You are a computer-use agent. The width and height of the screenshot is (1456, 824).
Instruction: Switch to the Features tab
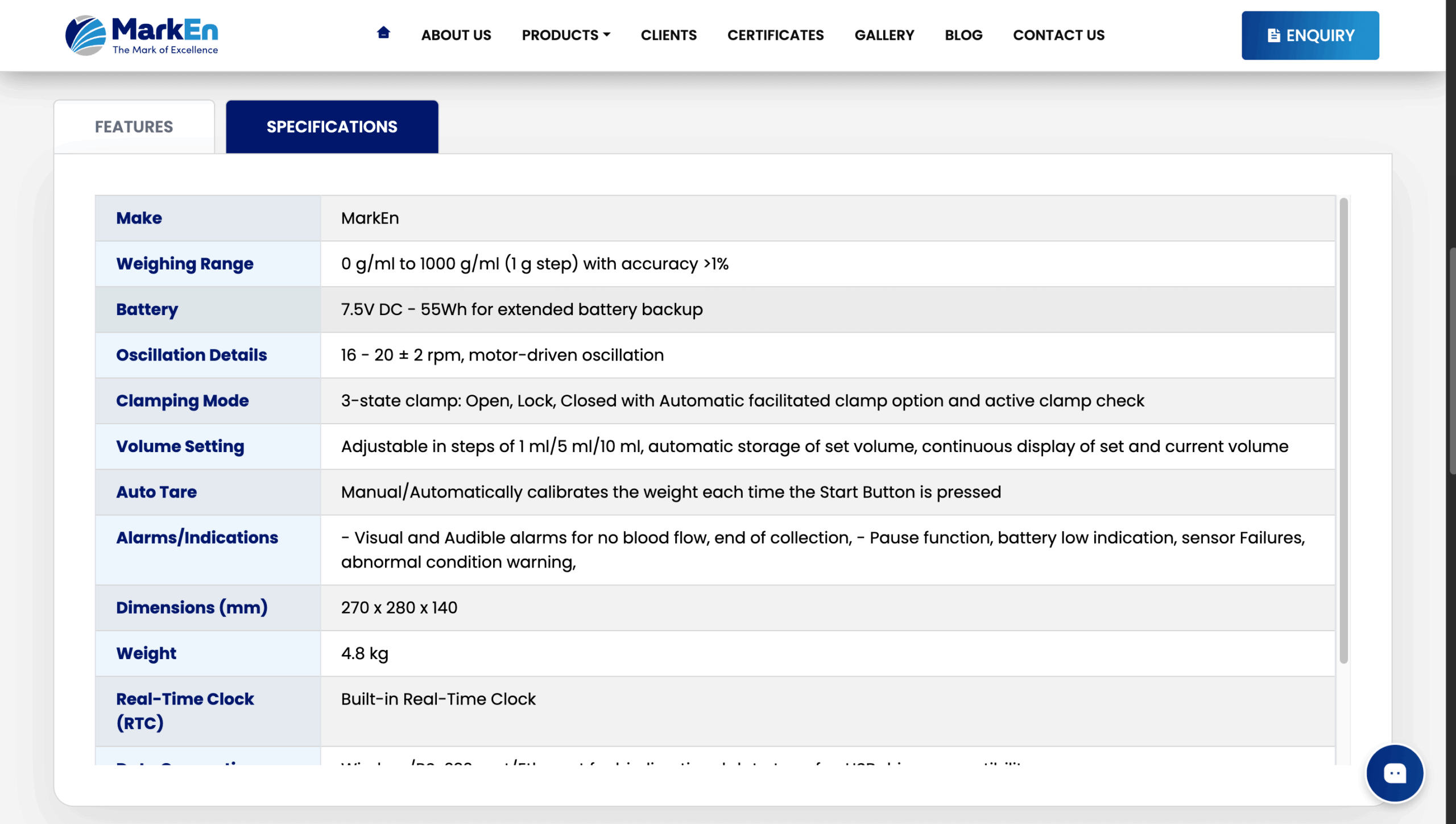(x=134, y=126)
